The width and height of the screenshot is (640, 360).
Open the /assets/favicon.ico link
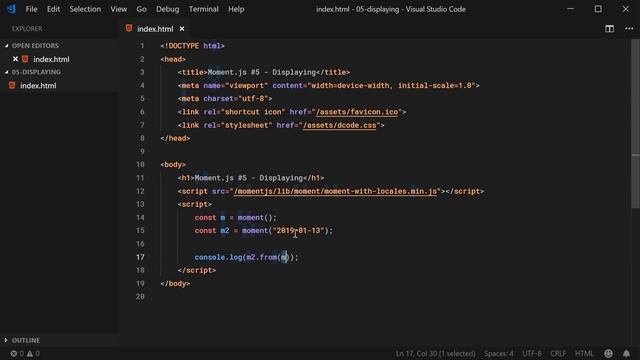pyautogui.click(x=357, y=112)
